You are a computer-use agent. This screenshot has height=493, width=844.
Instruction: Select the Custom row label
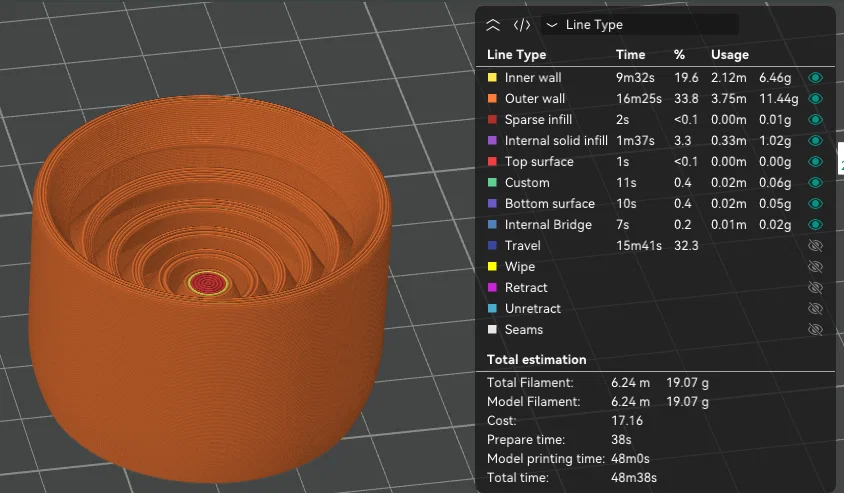[x=527, y=182]
